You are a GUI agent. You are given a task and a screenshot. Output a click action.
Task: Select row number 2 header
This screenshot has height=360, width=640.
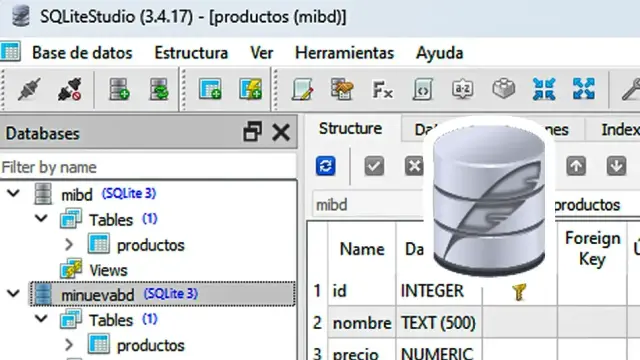[318, 323]
